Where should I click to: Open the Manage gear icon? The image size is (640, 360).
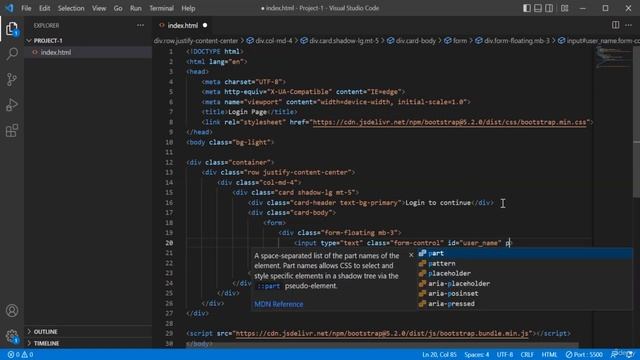pos(12,336)
